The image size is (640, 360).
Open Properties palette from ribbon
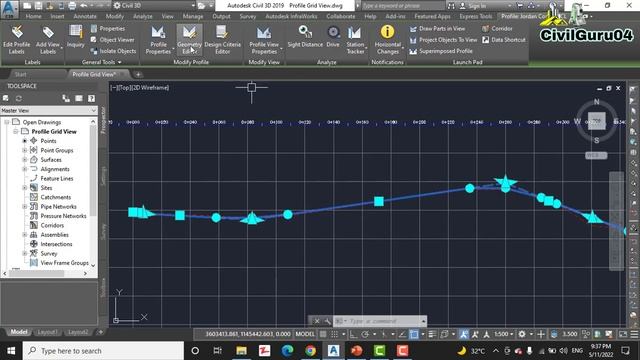click(108, 29)
